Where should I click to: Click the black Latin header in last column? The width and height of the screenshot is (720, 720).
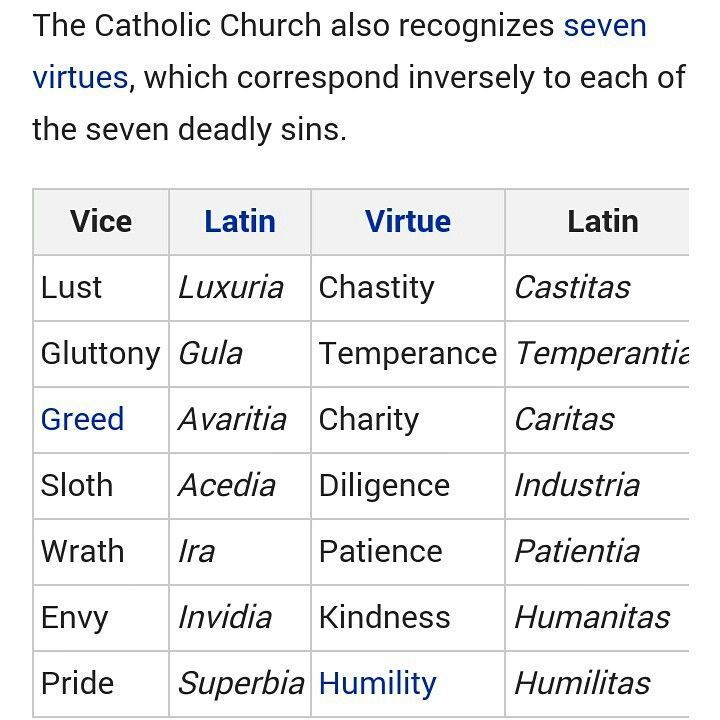click(x=603, y=222)
